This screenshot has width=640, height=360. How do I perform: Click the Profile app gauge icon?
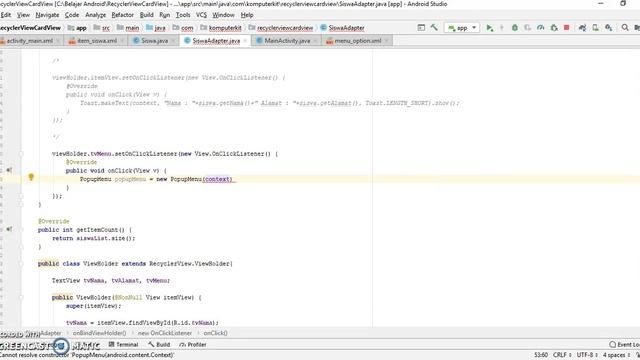point(541,27)
